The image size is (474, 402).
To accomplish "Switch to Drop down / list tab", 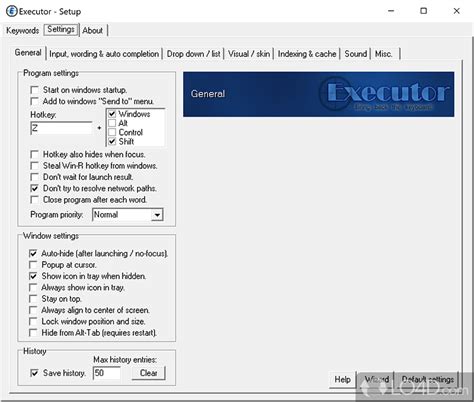I will click(193, 54).
